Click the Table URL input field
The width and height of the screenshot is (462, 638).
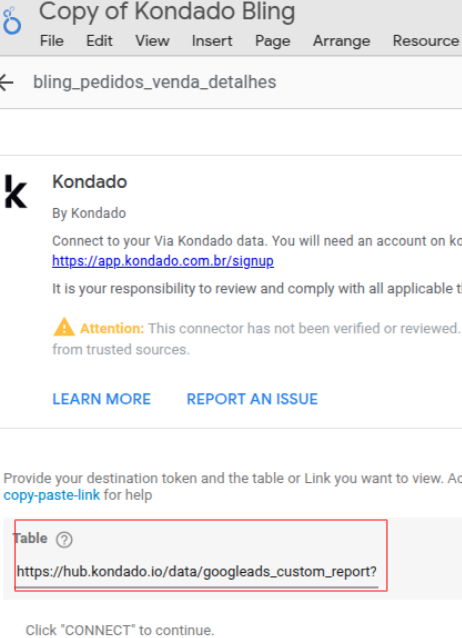pos(197,572)
